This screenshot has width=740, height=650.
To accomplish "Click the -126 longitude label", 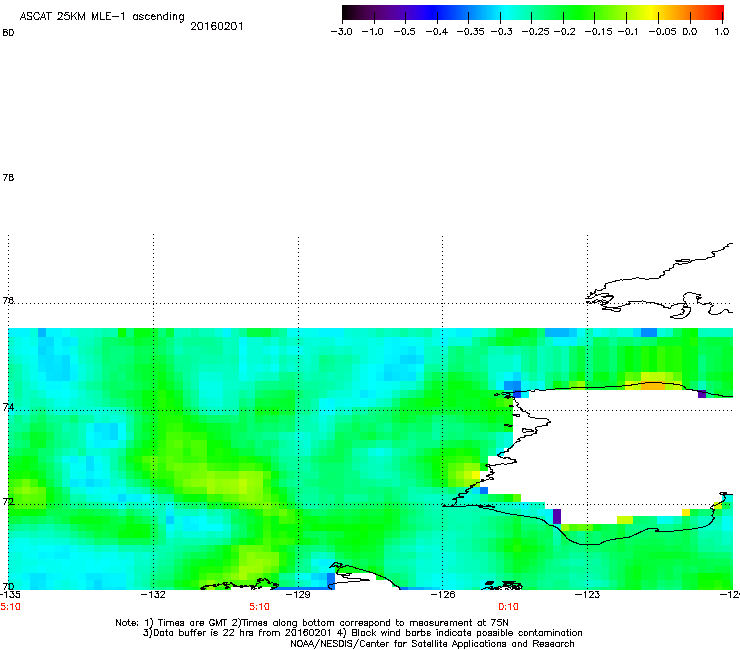I will 443,595.
